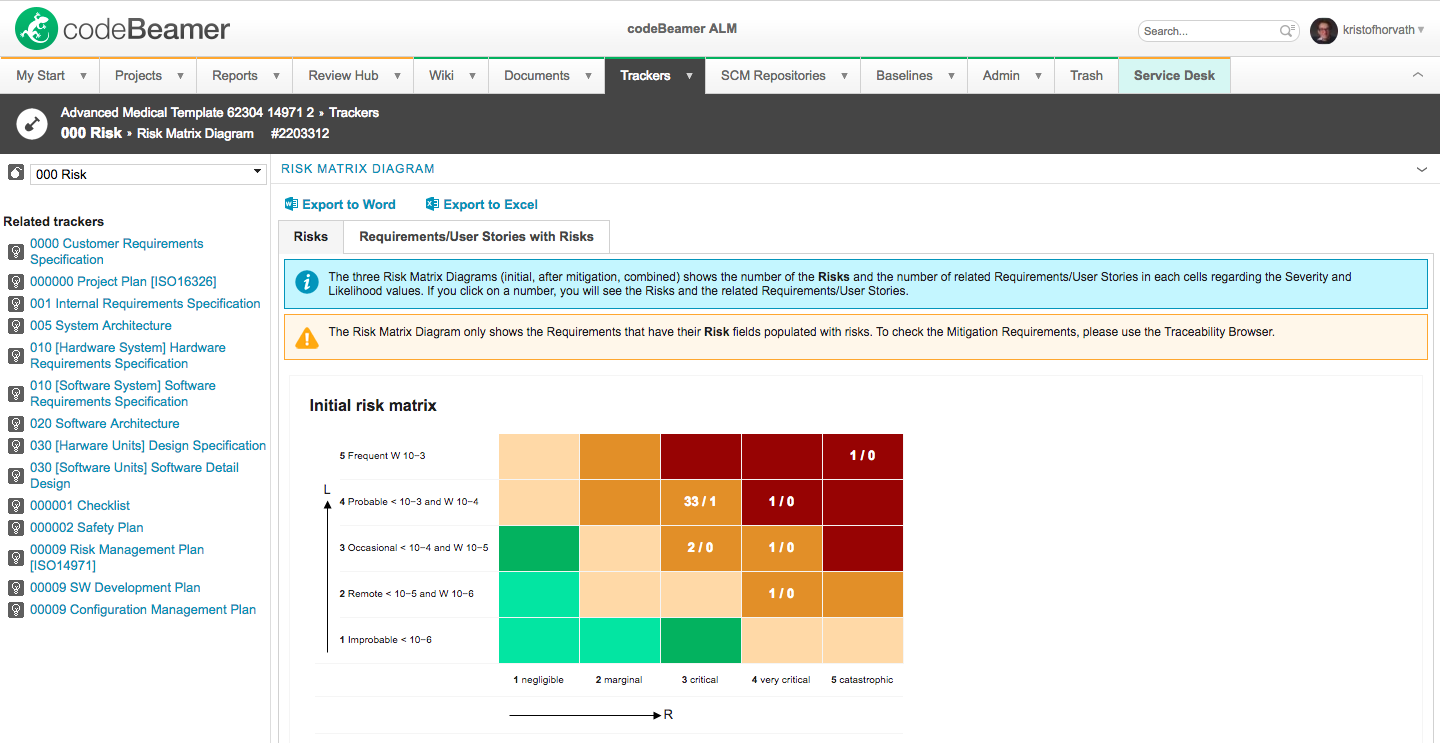Click icon beside 020 Software Architecture
This screenshot has width=1440, height=747.
coord(15,424)
